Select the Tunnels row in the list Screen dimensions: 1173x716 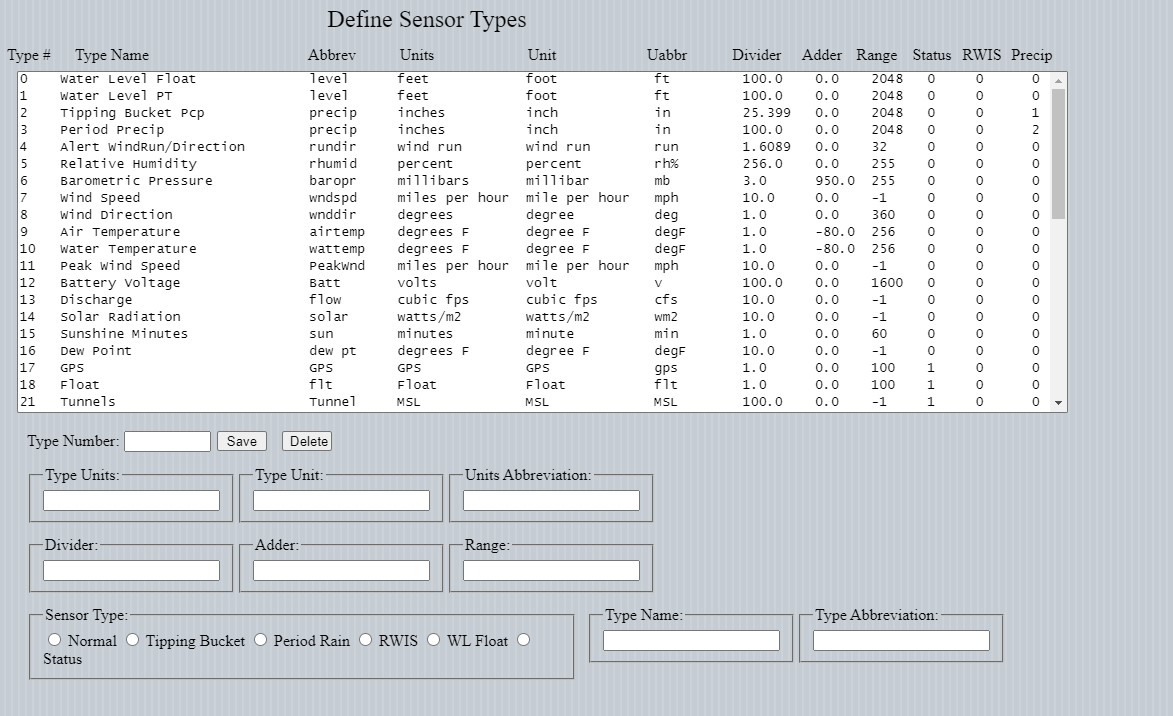click(88, 402)
